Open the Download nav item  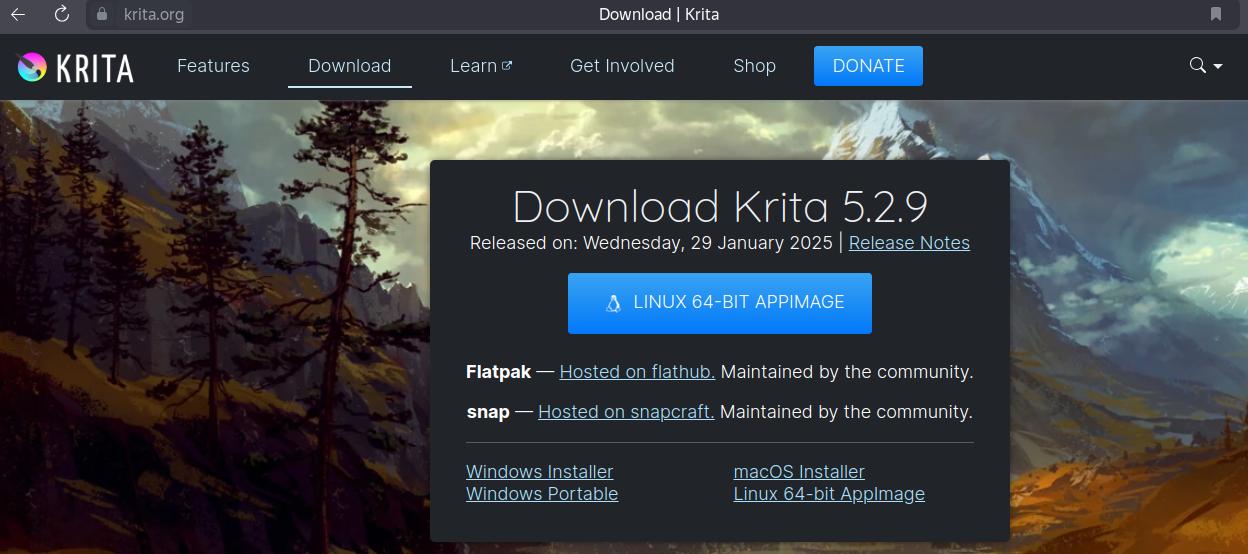pyautogui.click(x=349, y=66)
